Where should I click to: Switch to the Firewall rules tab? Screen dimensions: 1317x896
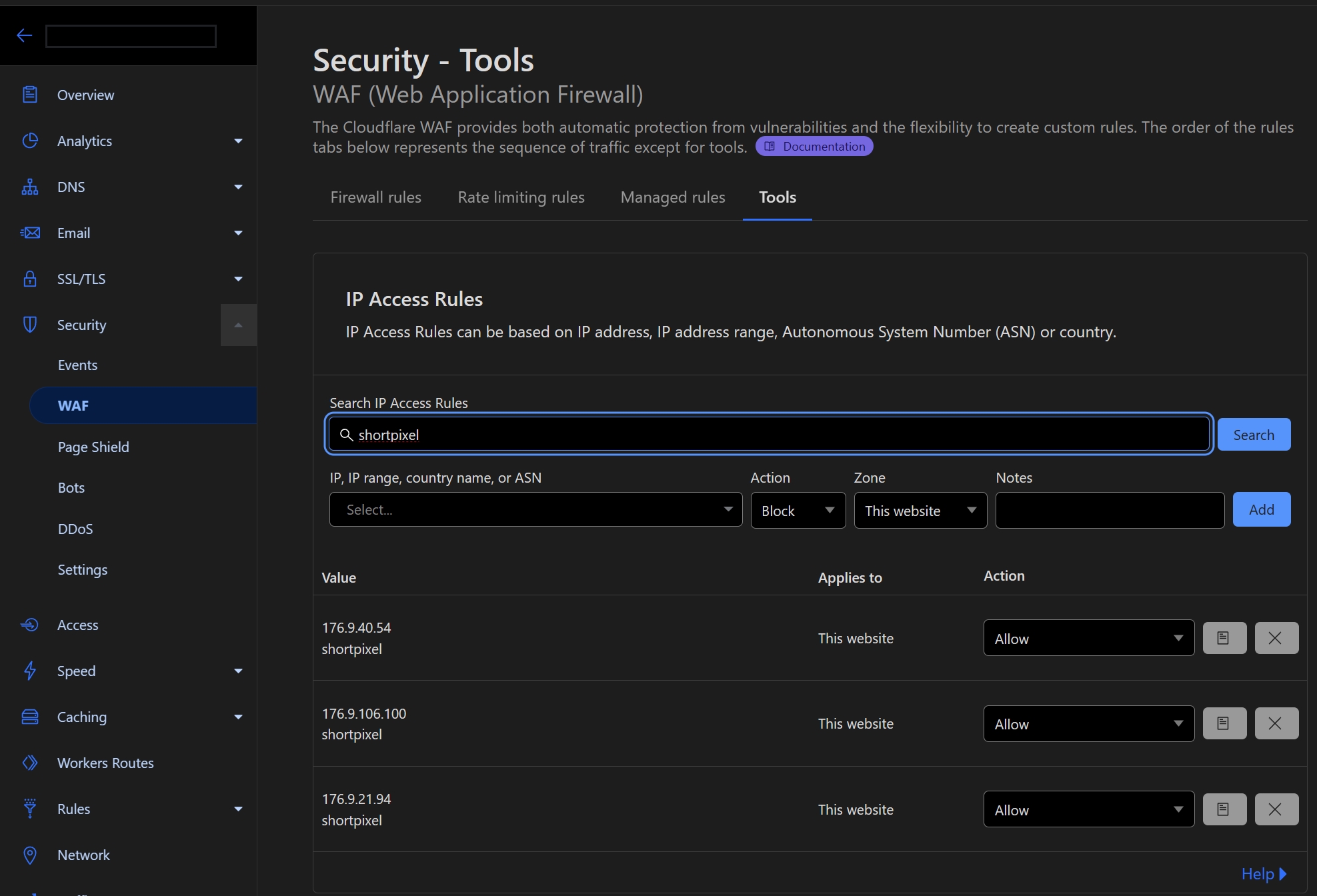coord(375,197)
